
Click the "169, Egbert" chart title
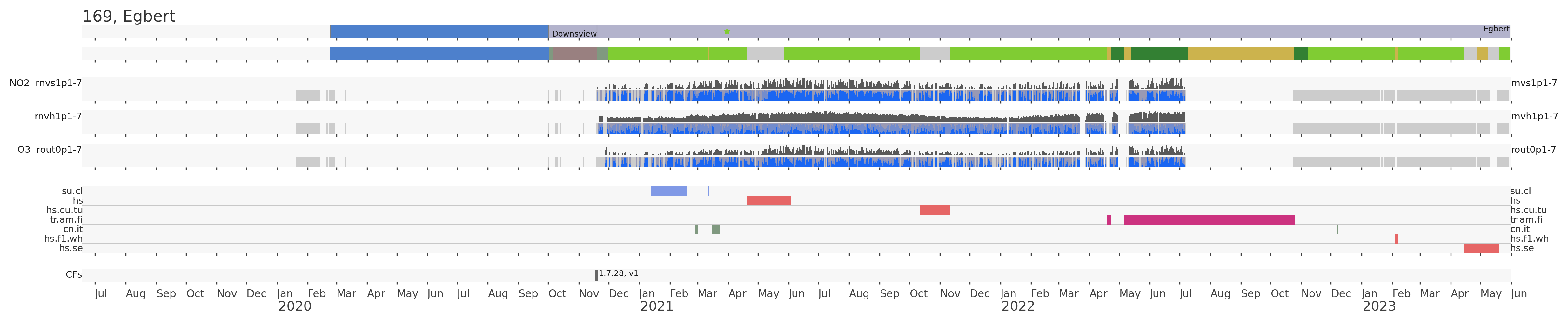tap(128, 17)
